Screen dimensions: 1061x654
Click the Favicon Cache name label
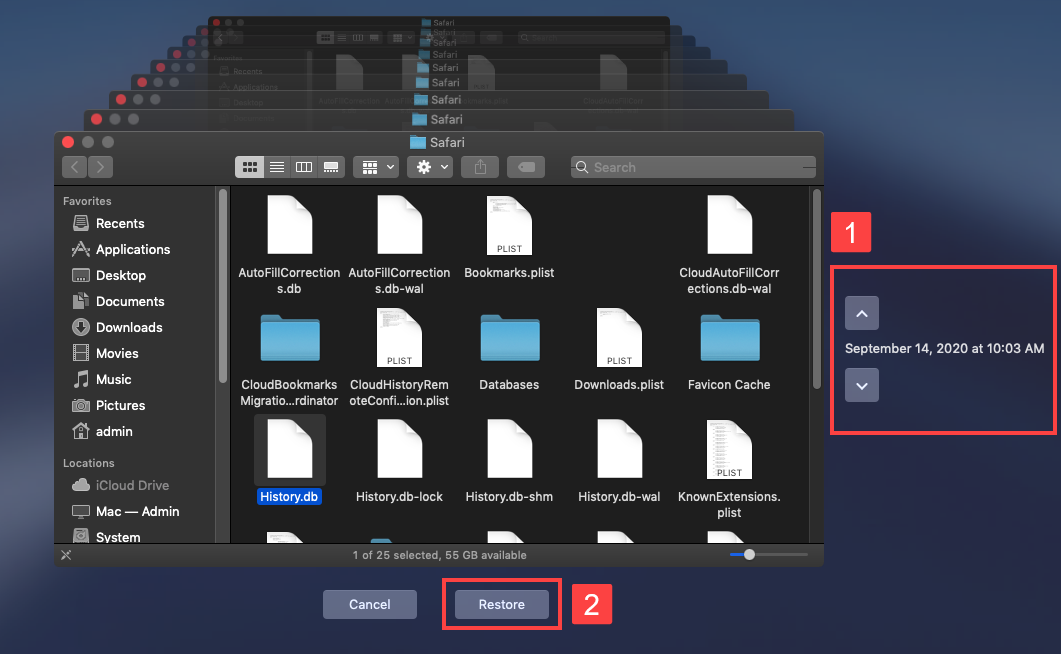coord(729,385)
